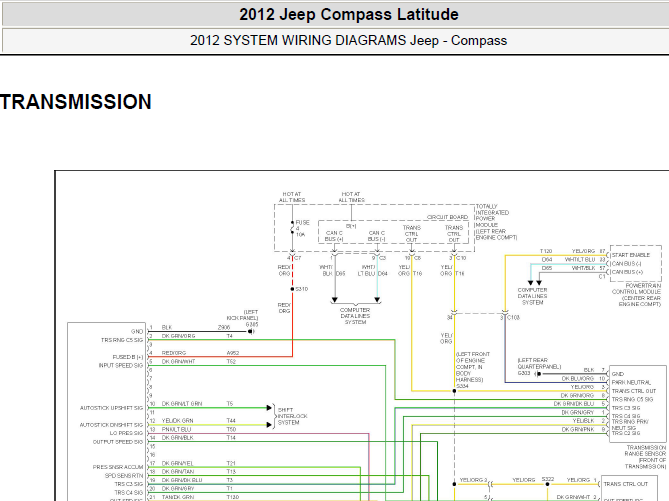Screen dimensions: 669x501
Task: Click the "SPD SENS RTN" label
Action: [124, 476]
